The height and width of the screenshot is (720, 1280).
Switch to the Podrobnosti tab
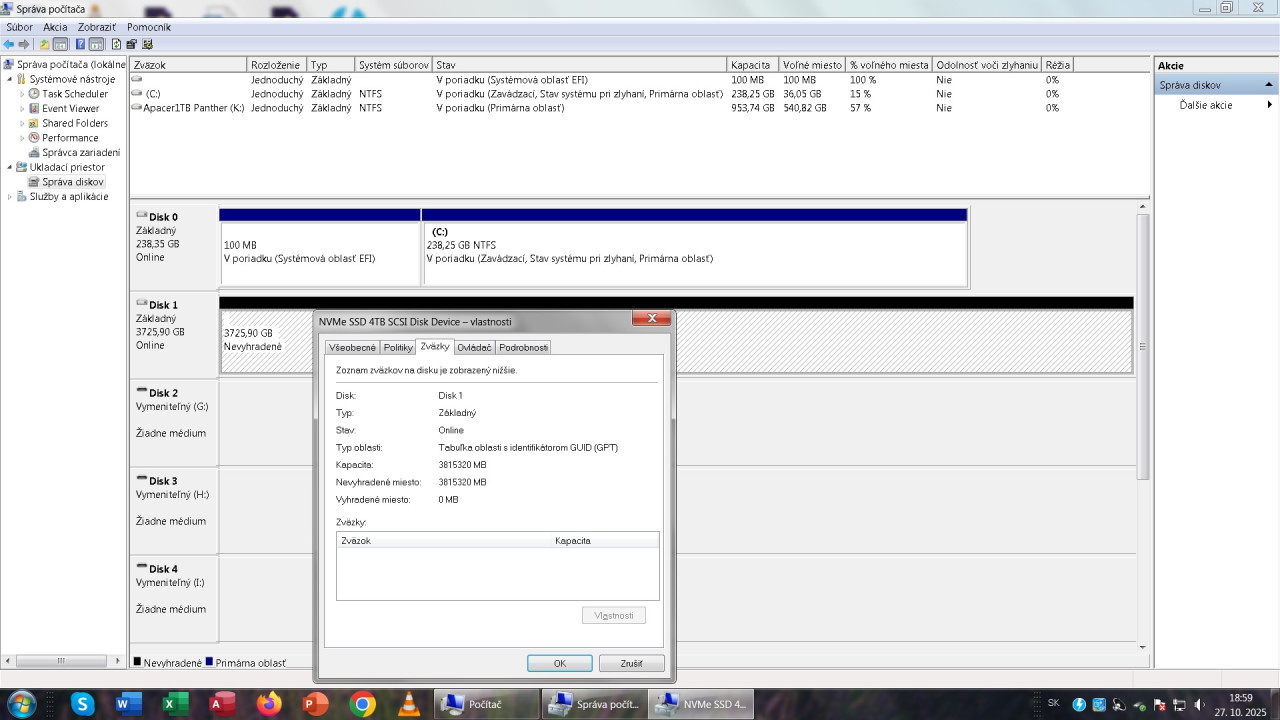coord(523,347)
